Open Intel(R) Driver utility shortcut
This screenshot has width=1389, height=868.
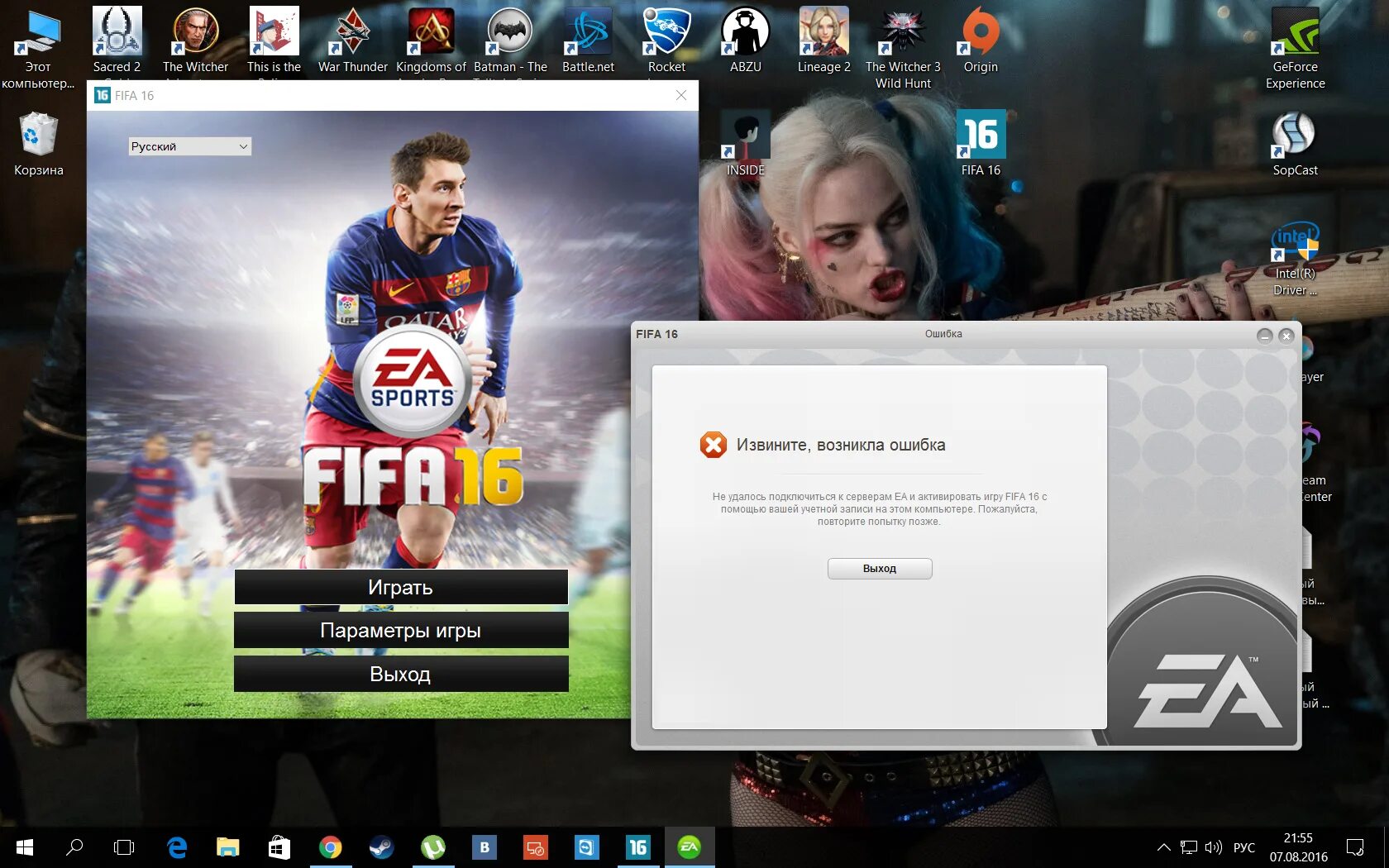click(1295, 259)
